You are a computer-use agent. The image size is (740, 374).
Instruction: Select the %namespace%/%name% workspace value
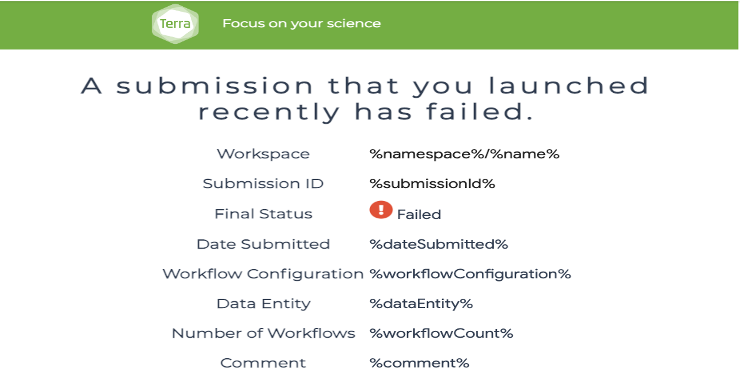(x=464, y=154)
